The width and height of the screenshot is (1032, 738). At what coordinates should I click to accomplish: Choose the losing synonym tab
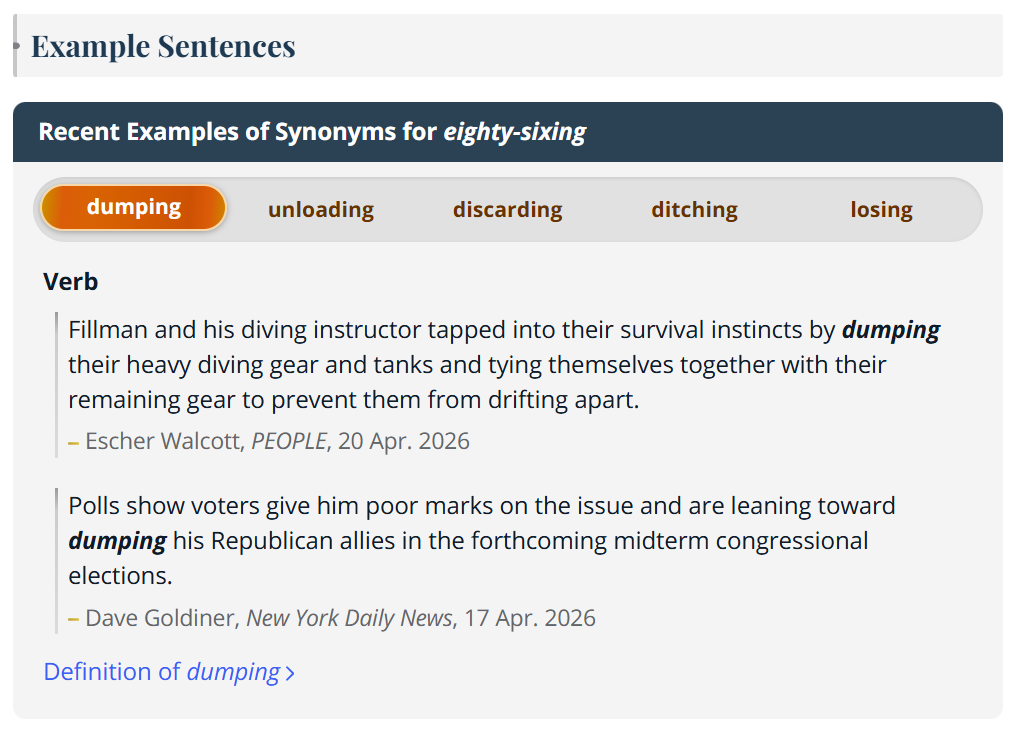(881, 209)
